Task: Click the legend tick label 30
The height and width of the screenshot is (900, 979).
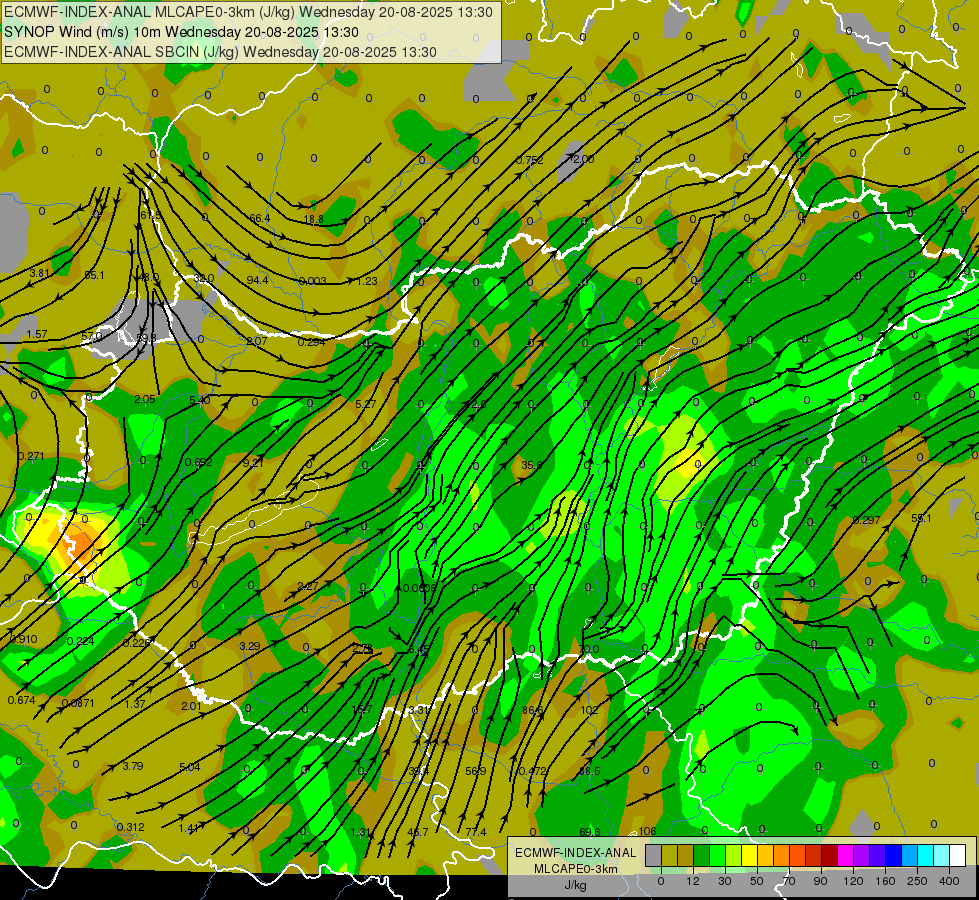Action: 725,881
